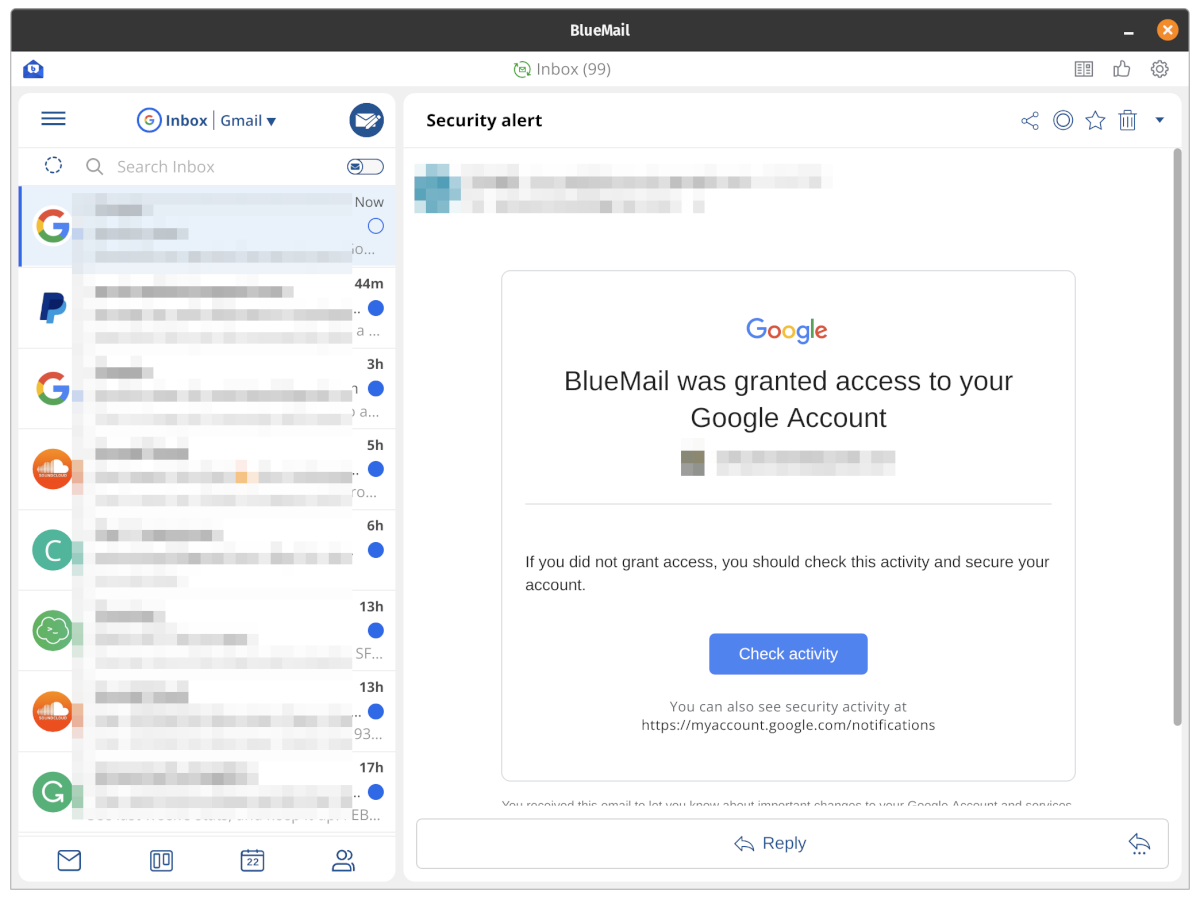Image resolution: width=1200 pixels, height=900 pixels.
Task: Expand the Gmail account dropdown
Action: coord(248,121)
